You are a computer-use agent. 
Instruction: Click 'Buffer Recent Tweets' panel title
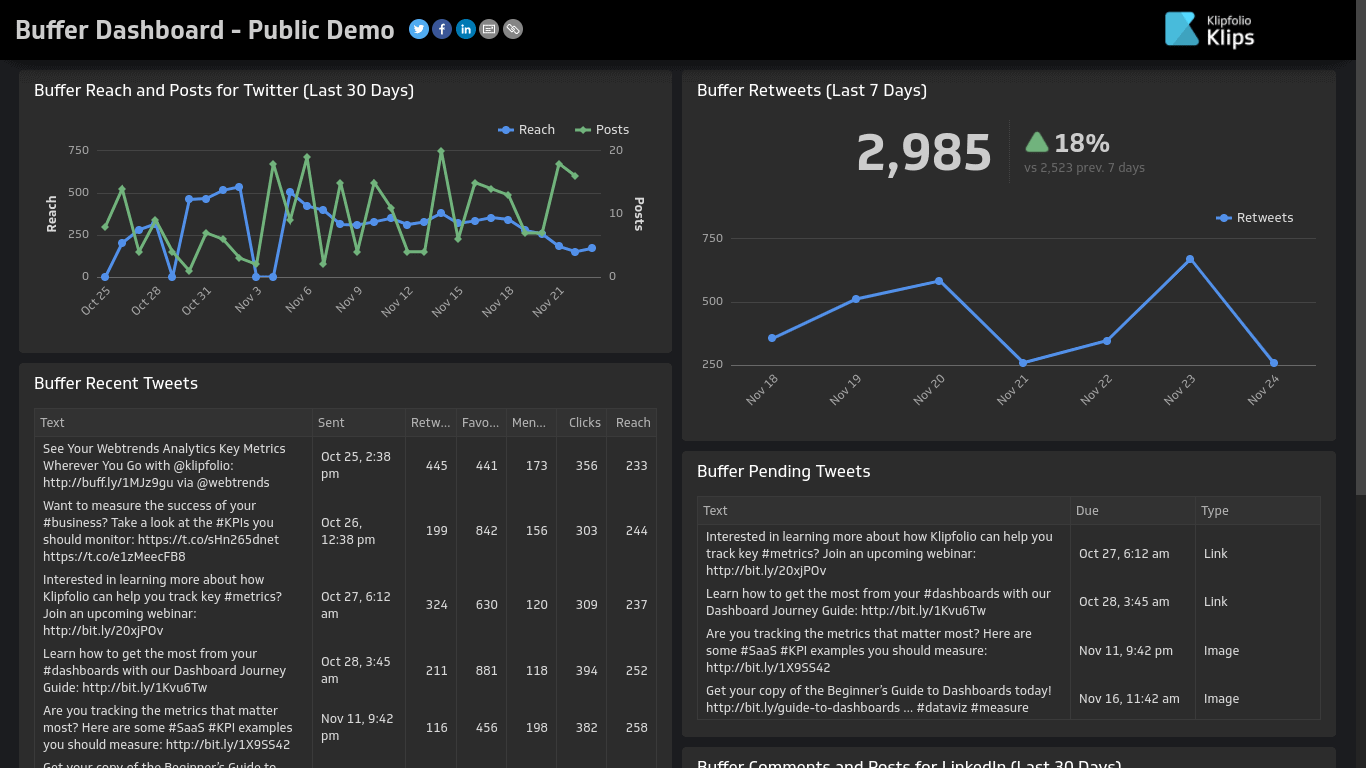116,384
